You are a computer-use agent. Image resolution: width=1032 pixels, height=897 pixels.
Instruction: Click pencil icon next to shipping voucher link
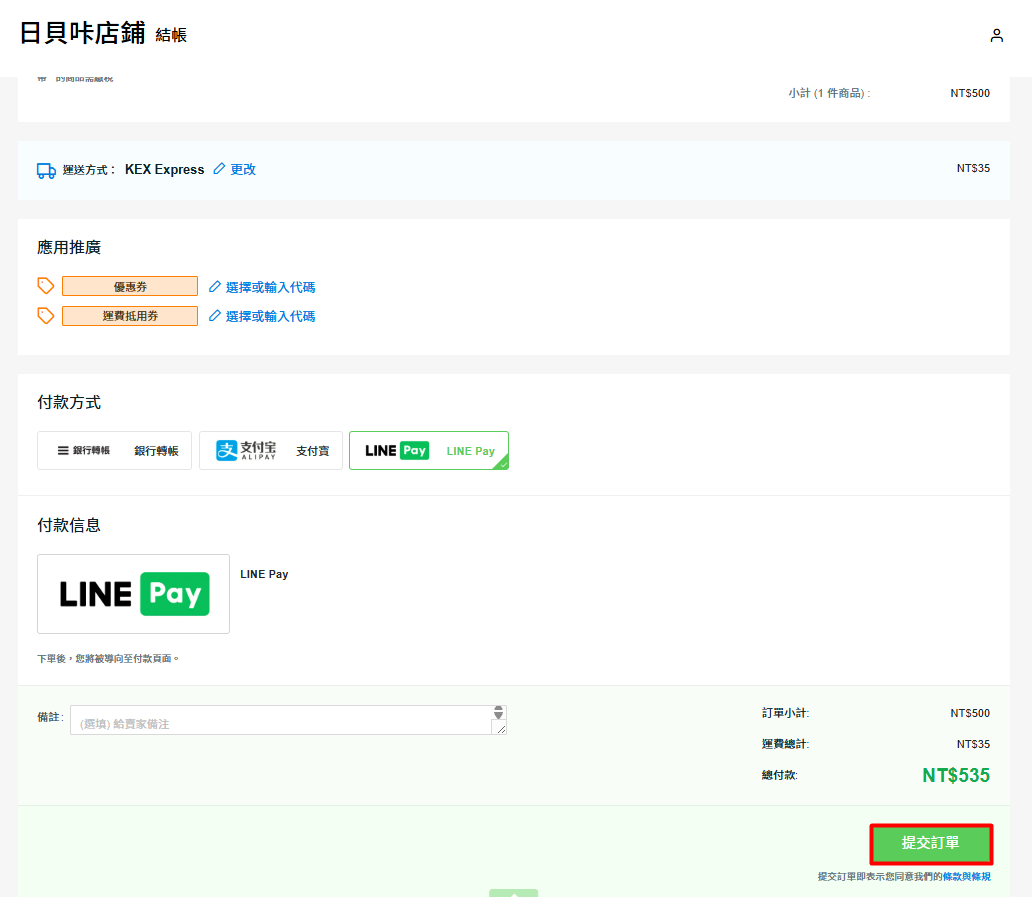tap(215, 316)
